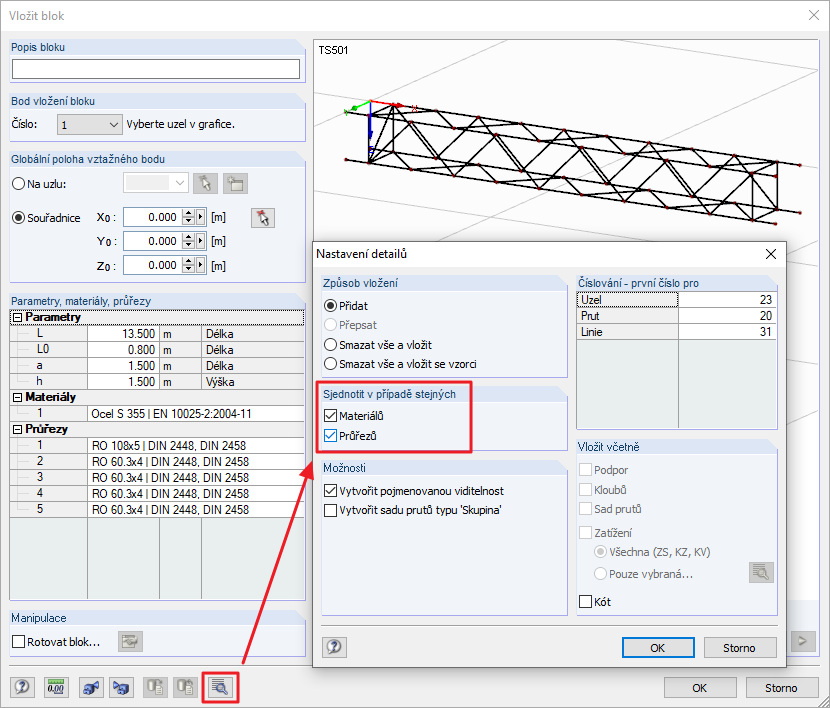Select material Ocel S 355 row

coord(157,413)
